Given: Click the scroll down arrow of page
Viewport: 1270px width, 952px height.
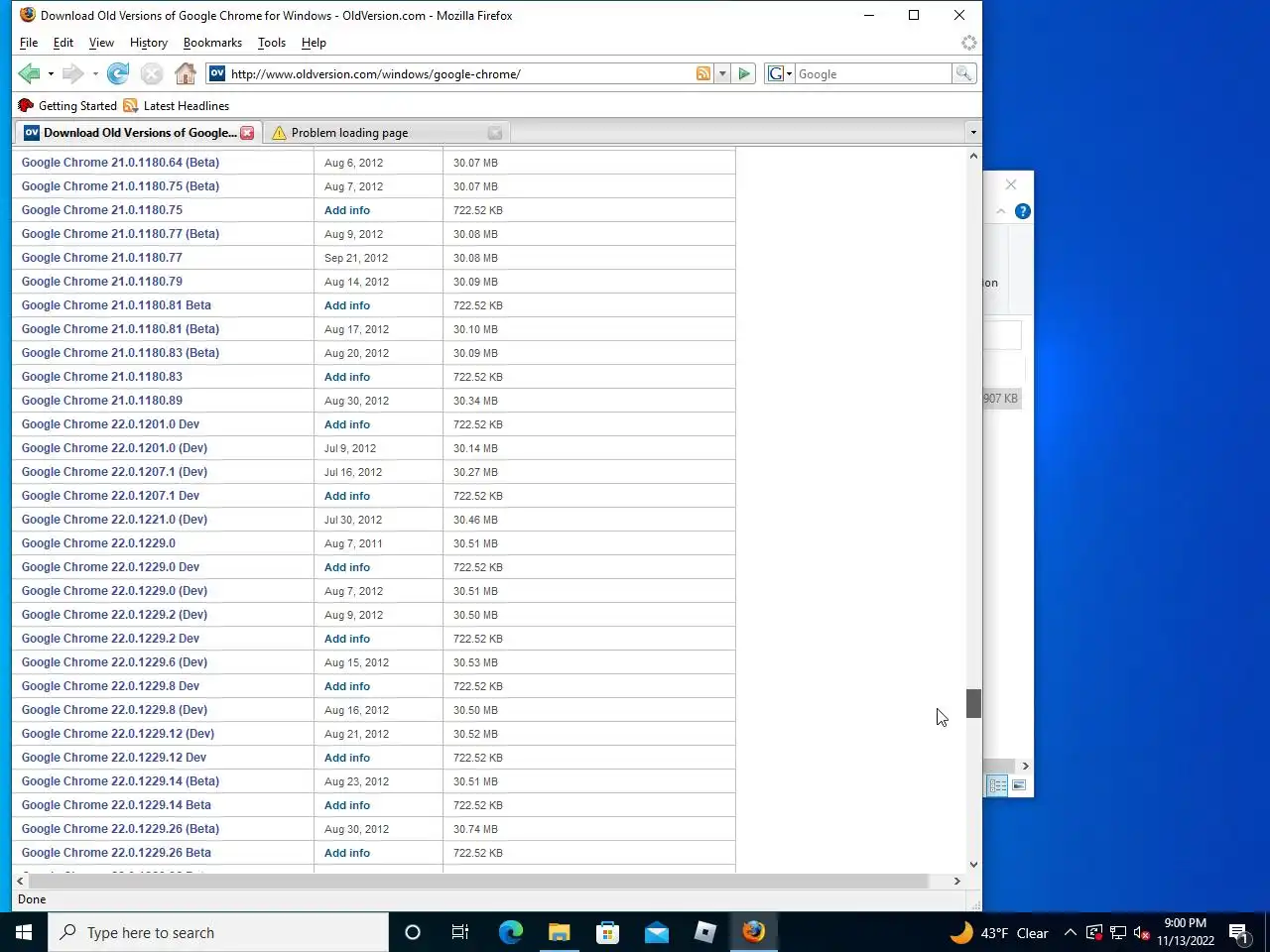Looking at the screenshot, I should pos(973,865).
